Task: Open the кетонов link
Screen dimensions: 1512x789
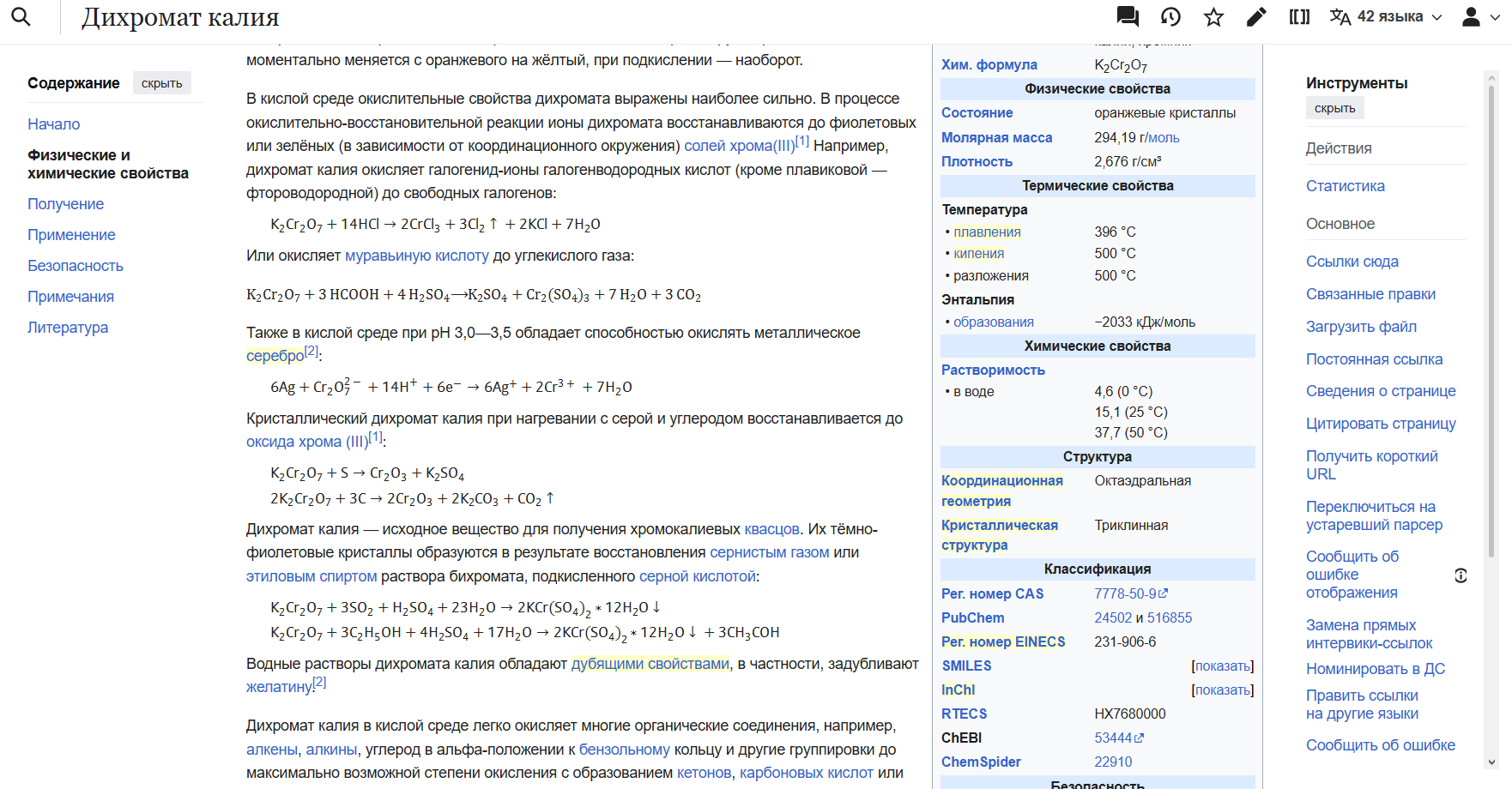Action: point(704,773)
